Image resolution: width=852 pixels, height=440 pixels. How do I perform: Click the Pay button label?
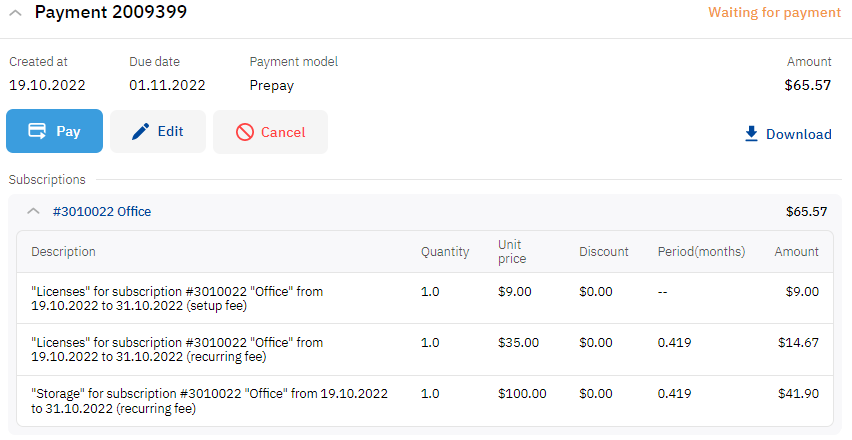[68, 131]
